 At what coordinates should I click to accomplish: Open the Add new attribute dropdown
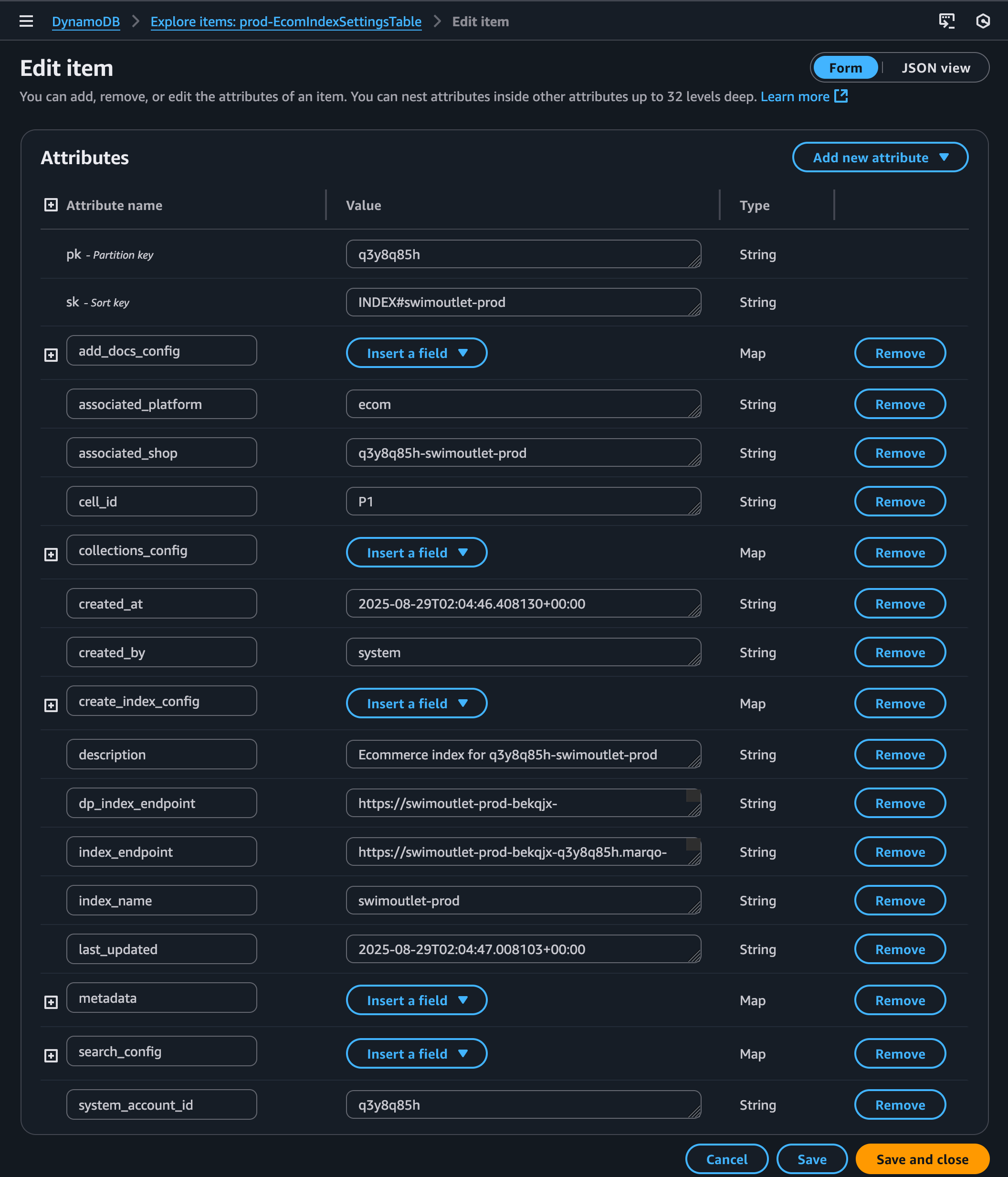point(880,158)
